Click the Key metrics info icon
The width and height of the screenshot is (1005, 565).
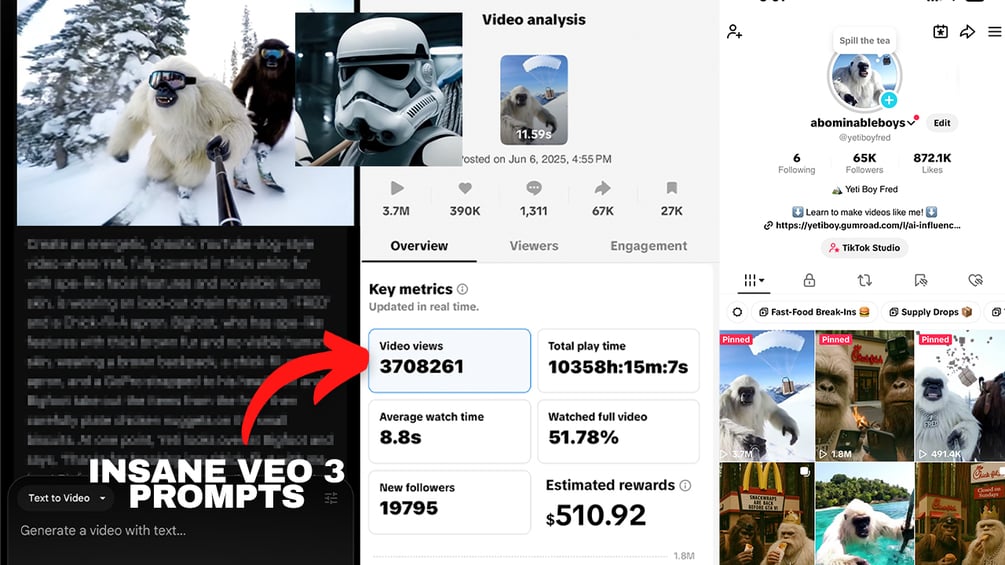point(462,290)
